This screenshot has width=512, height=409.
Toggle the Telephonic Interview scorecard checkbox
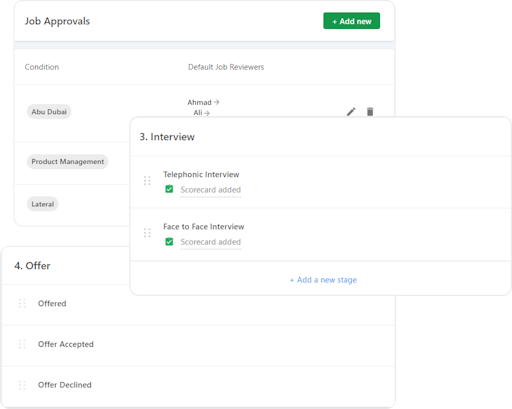click(169, 189)
